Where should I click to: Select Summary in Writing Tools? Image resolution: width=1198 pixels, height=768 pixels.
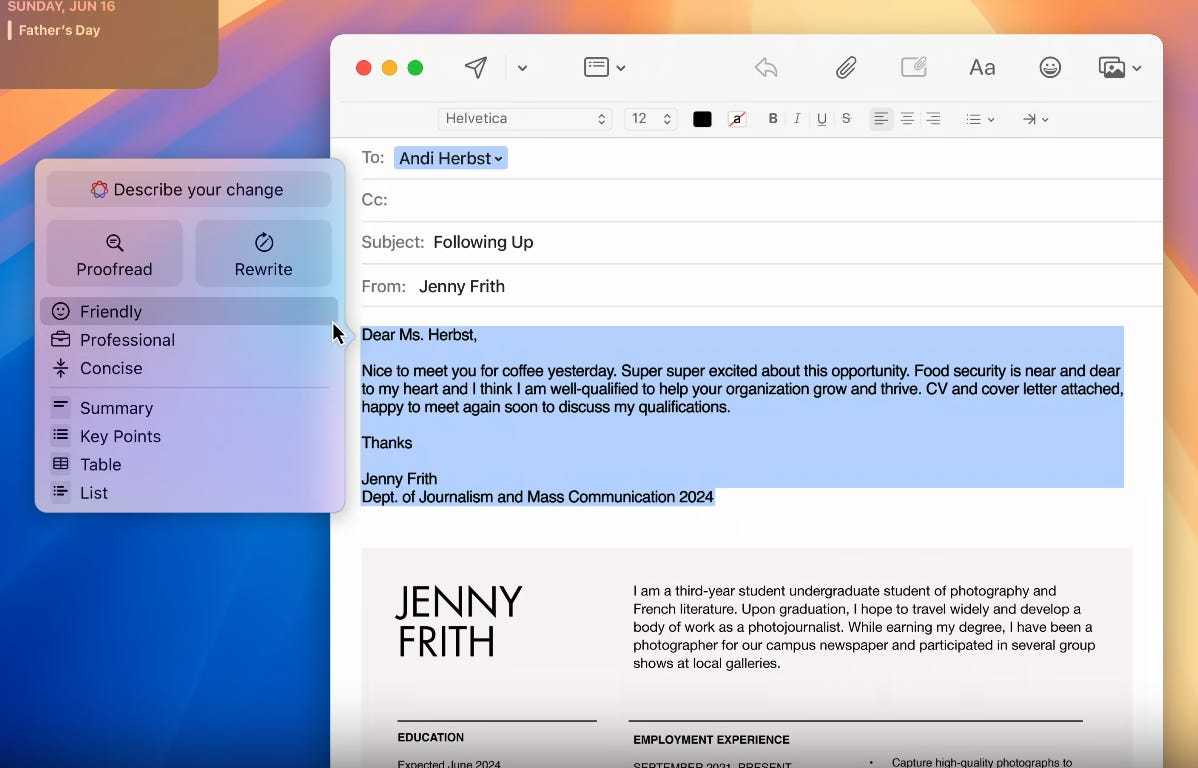(189, 408)
